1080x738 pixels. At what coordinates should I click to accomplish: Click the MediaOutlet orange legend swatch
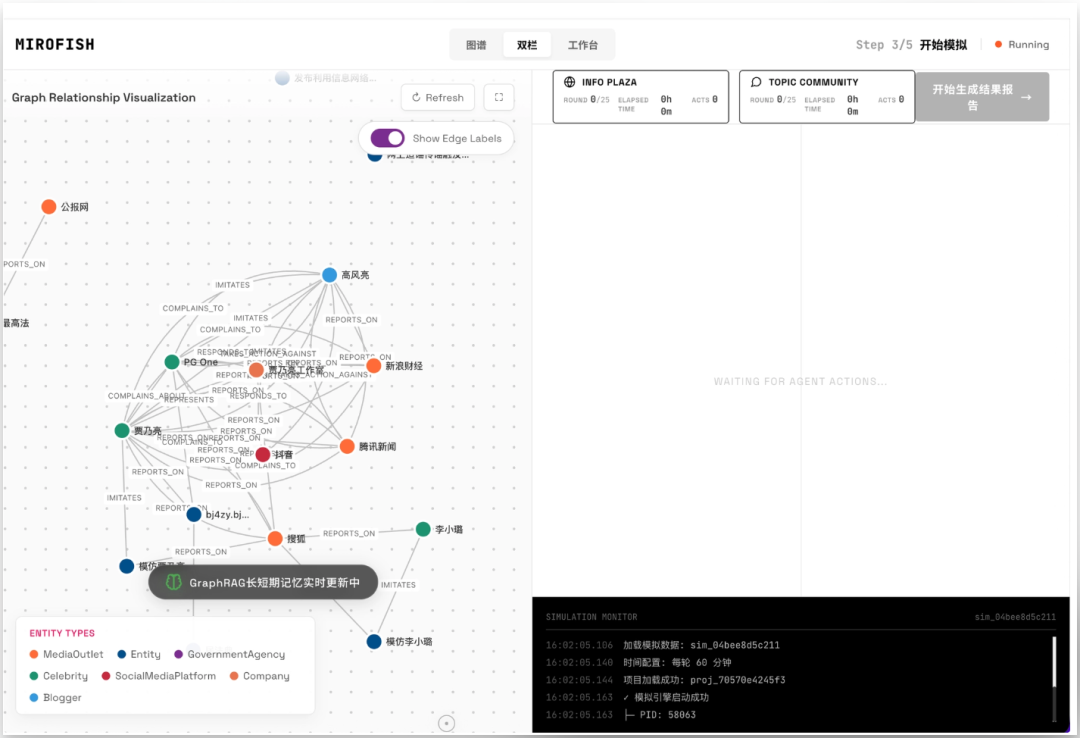click(35, 655)
